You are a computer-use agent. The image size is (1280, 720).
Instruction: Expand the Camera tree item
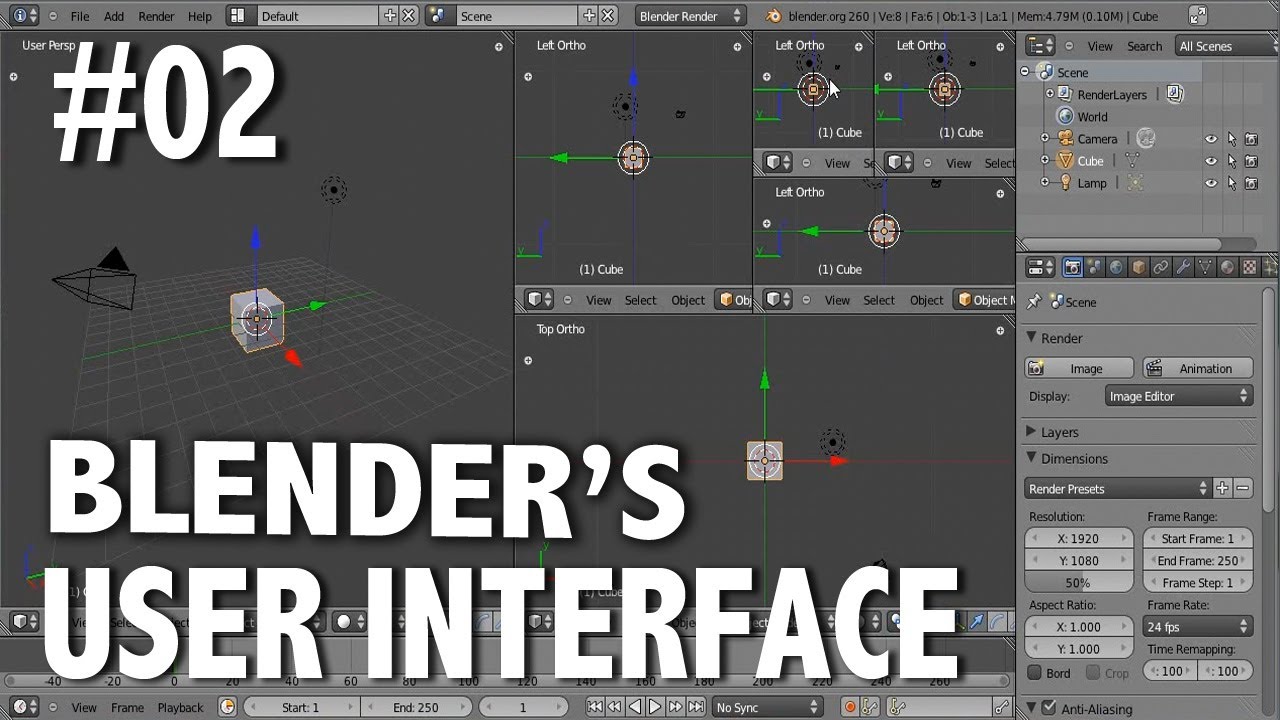pyautogui.click(x=1045, y=138)
